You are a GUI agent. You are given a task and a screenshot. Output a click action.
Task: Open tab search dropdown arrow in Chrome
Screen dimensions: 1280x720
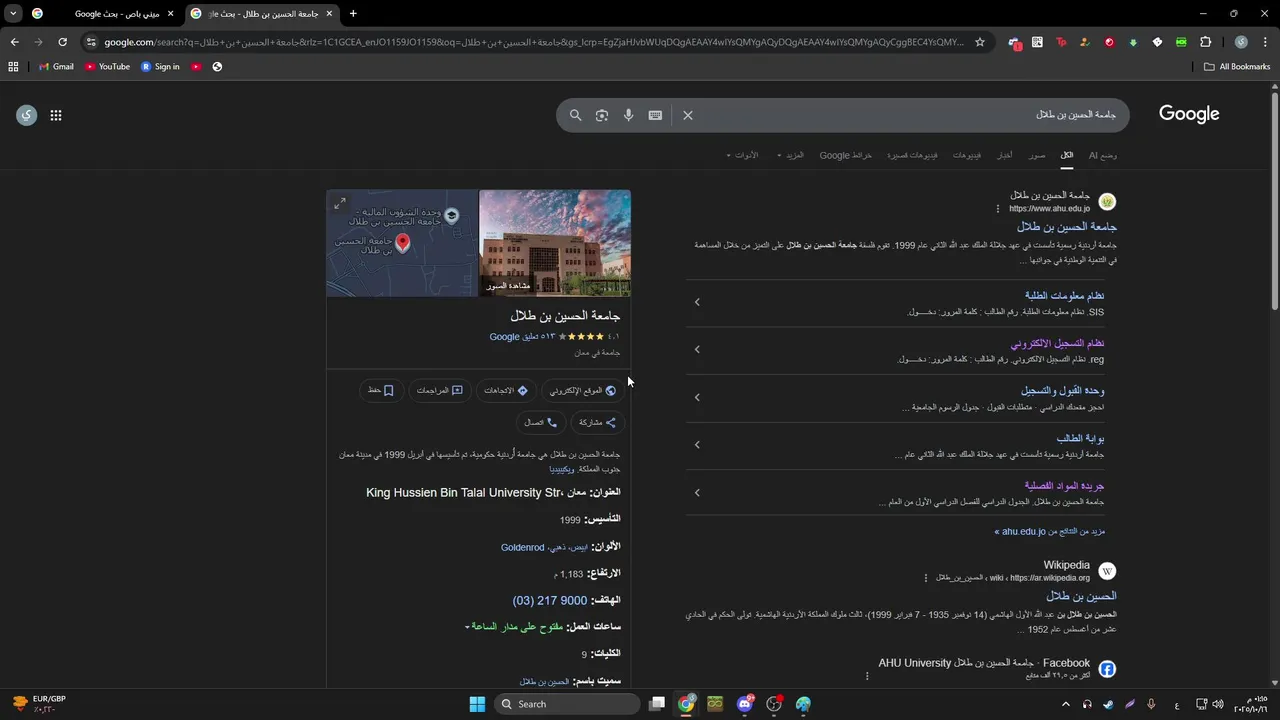point(13,13)
